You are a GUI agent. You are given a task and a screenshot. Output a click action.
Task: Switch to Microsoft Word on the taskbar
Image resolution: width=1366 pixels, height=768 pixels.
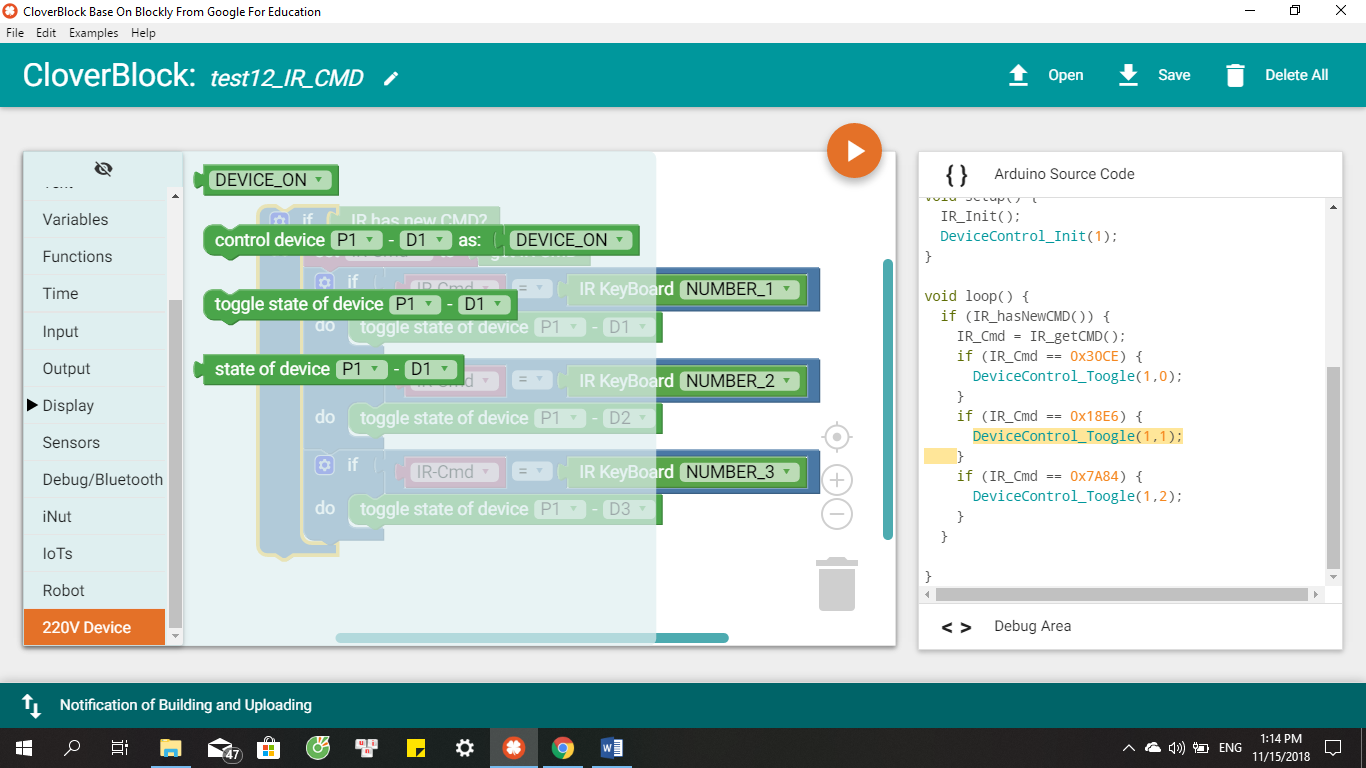(x=612, y=748)
